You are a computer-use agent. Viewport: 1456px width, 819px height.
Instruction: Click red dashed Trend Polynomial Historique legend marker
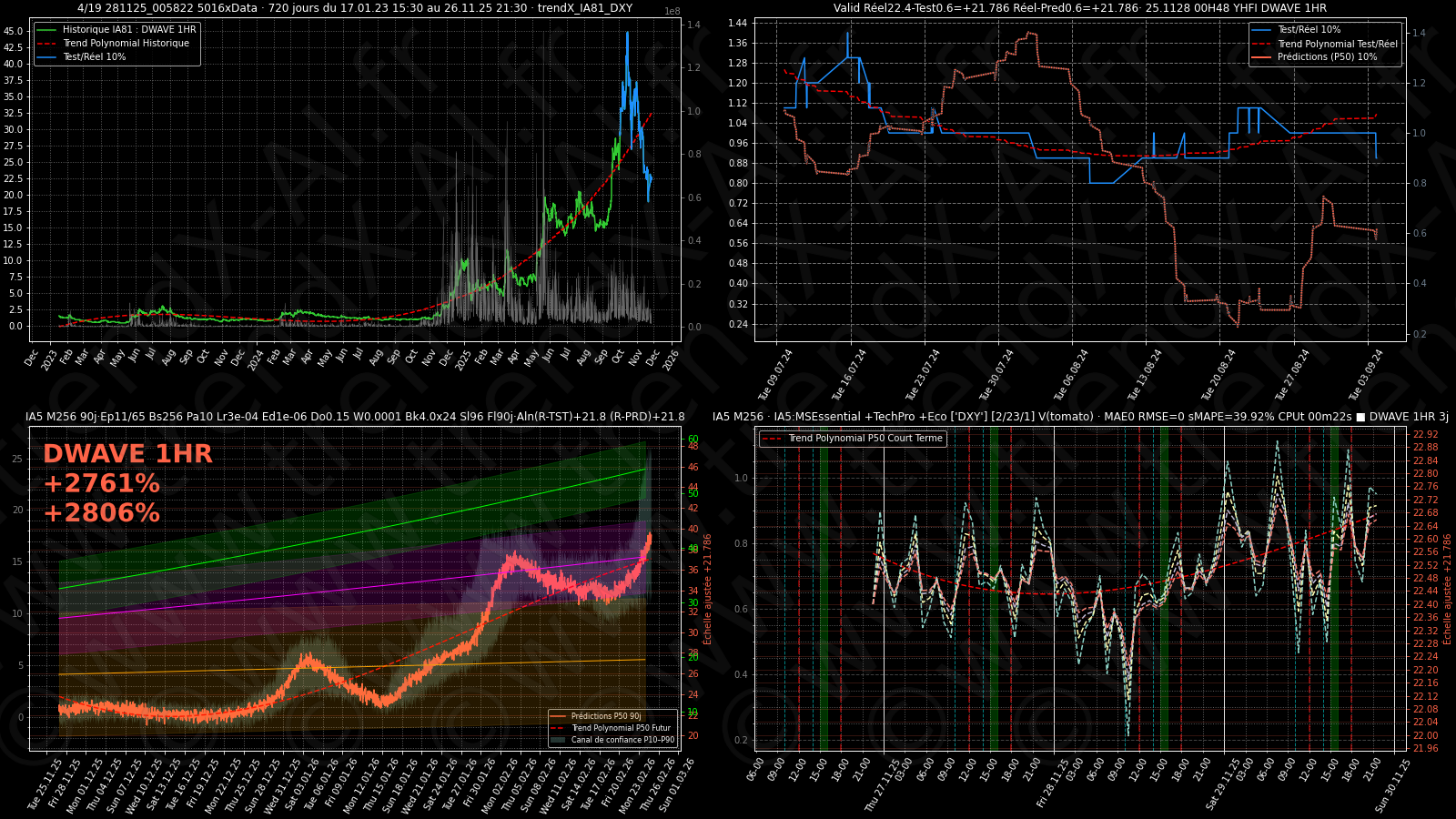point(45,44)
